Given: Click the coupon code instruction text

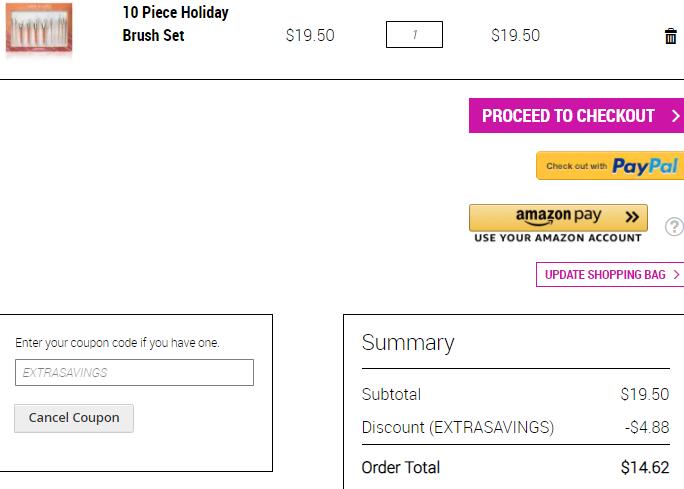Looking at the screenshot, I should point(117,343).
